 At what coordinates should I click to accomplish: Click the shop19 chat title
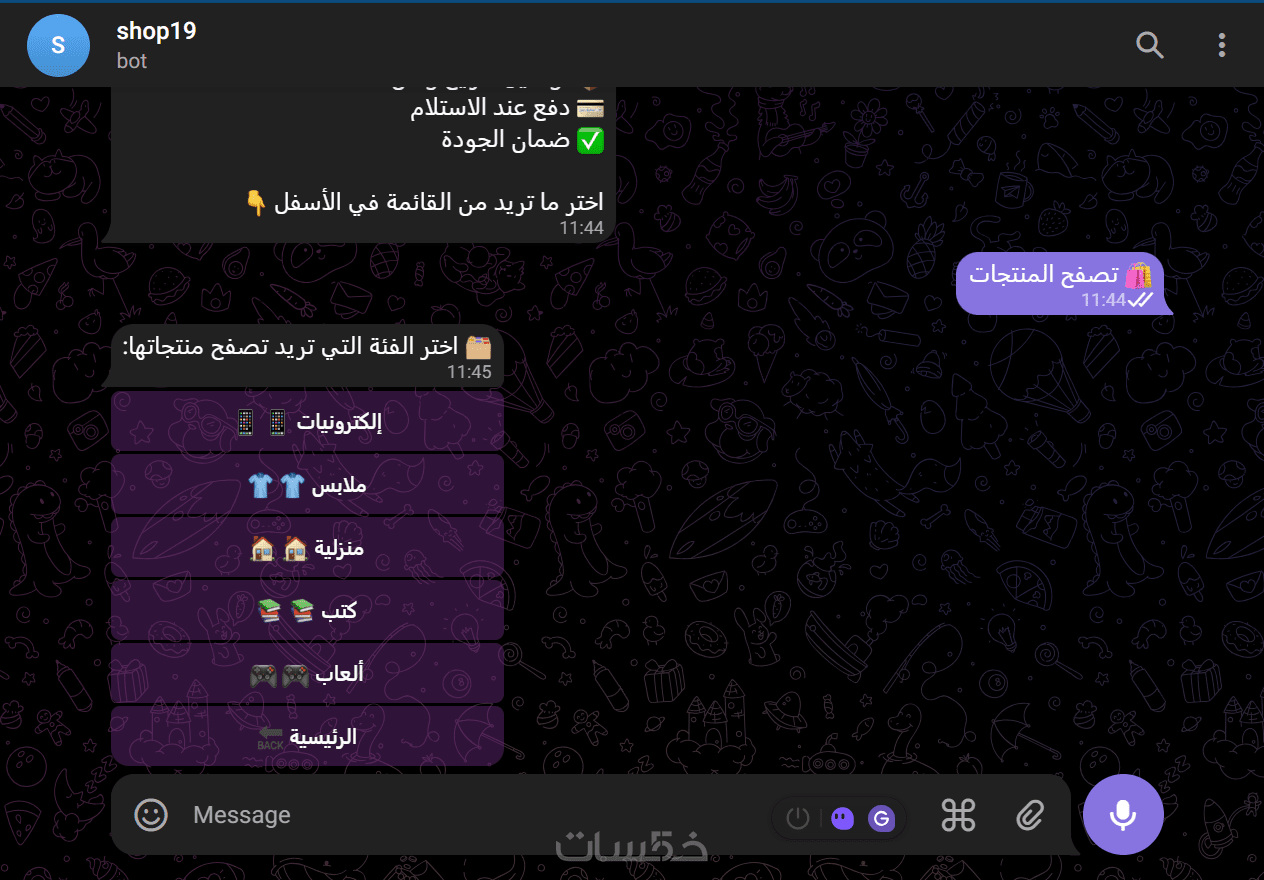(x=156, y=31)
